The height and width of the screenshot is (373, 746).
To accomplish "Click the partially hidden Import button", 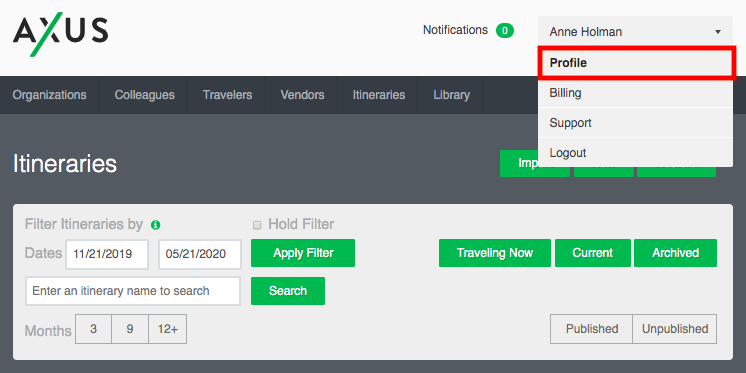I will click(x=535, y=164).
